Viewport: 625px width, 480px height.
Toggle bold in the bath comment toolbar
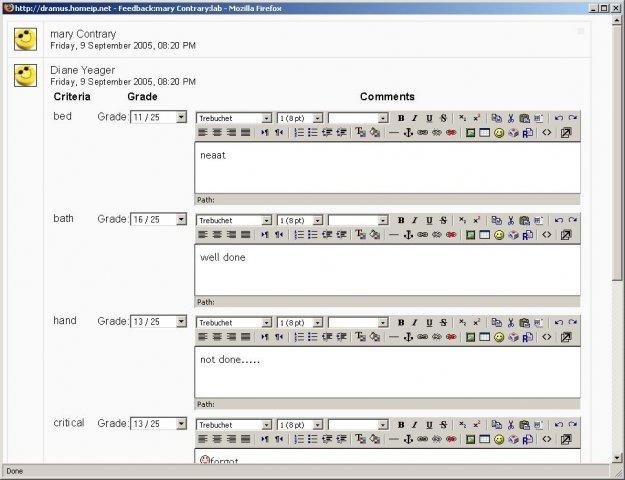pos(401,220)
